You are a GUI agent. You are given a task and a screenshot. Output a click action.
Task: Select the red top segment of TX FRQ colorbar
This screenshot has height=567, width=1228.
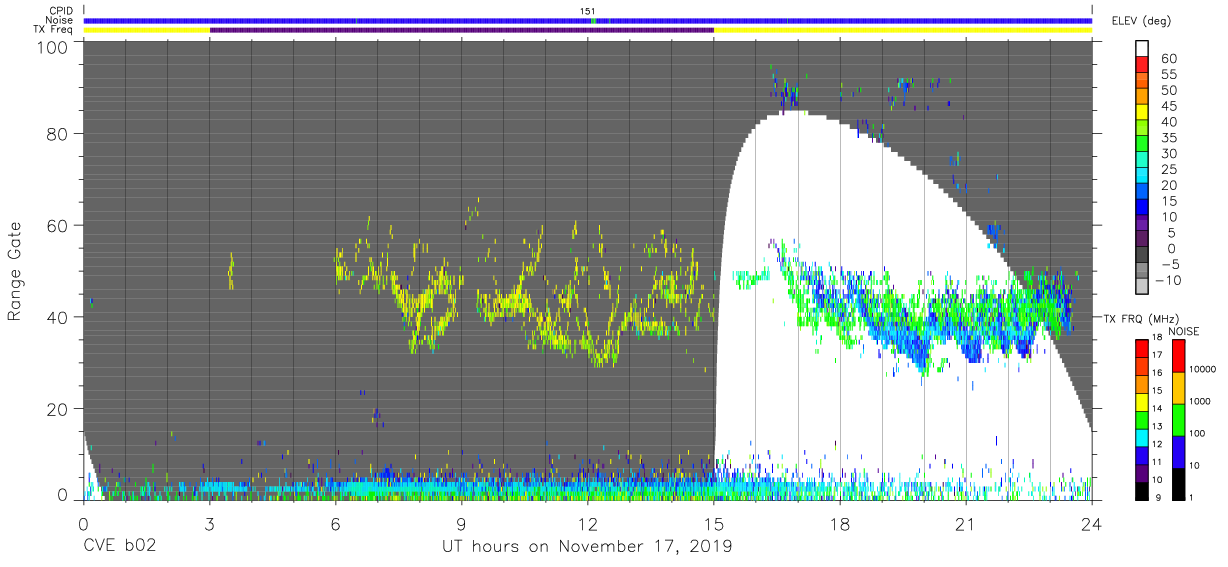[x=1143, y=347]
